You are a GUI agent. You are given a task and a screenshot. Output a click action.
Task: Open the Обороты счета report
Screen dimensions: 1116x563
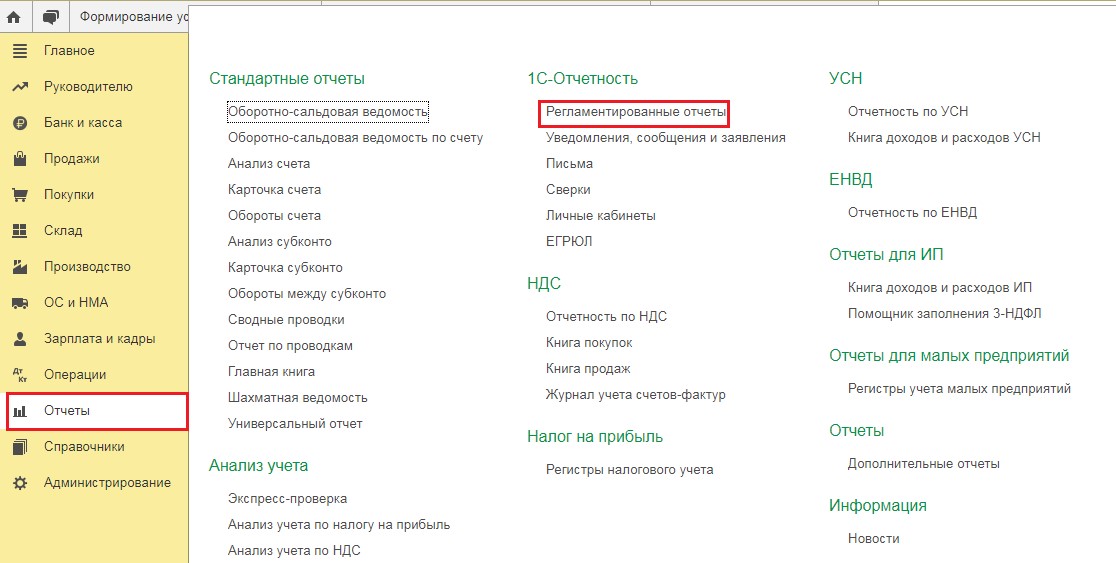click(274, 216)
